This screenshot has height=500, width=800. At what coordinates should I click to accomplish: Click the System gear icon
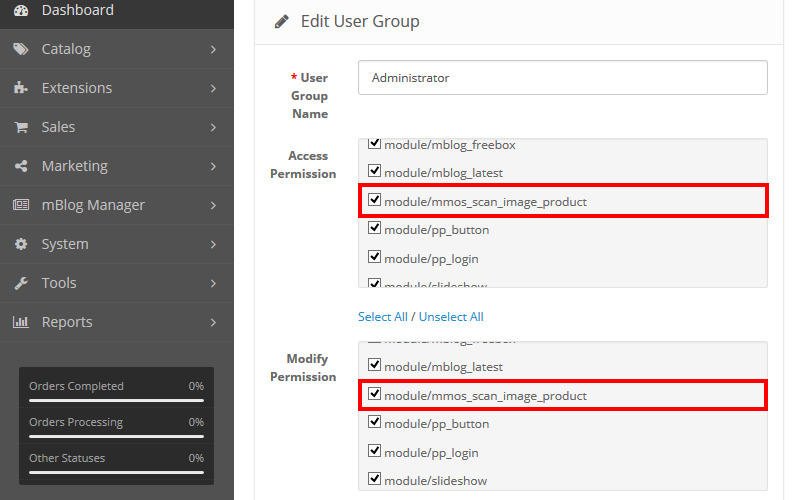[x=20, y=244]
